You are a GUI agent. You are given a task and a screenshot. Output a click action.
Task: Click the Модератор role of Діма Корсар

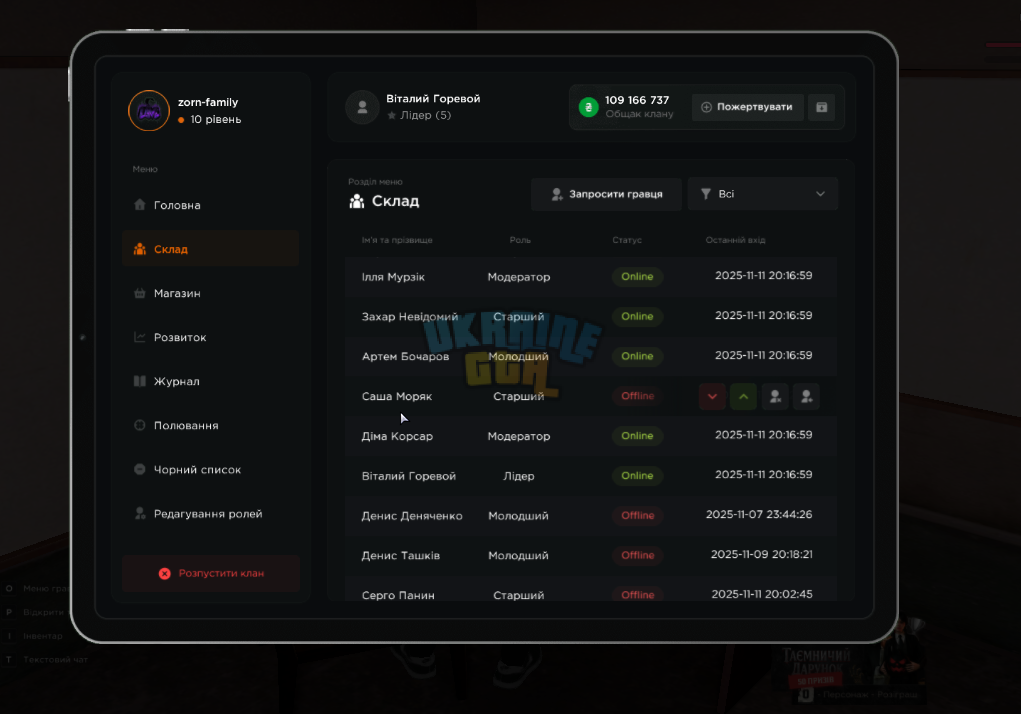click(x=519, y=436)
